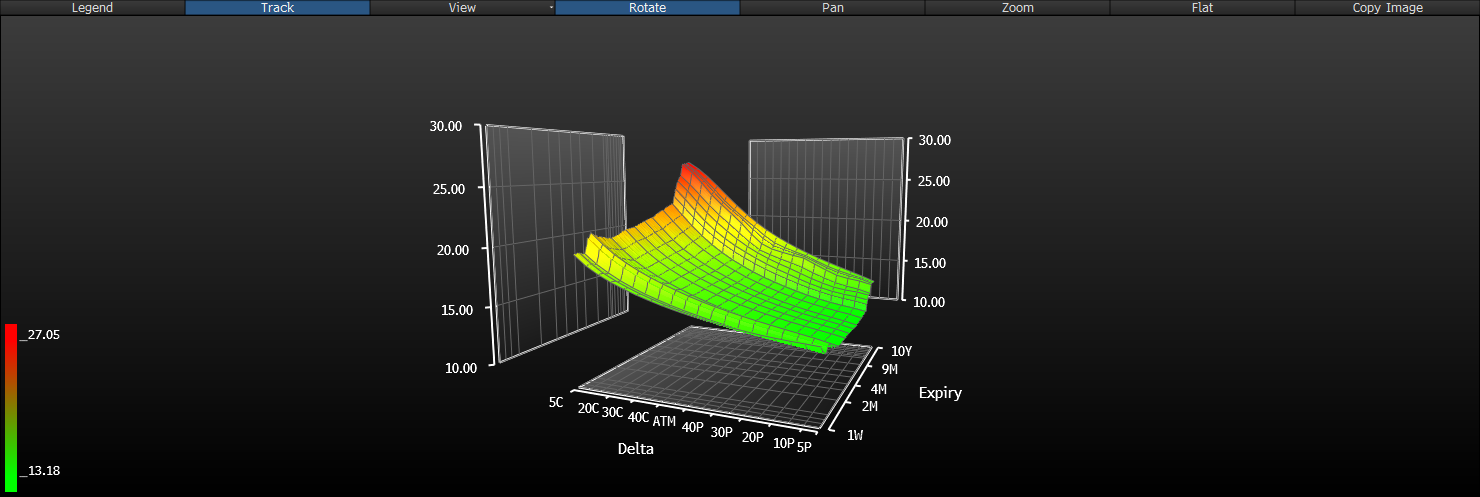This screenshot has height=497, width=1480.
Task: Click the Copy Image button
Action: coord(1387,8)
